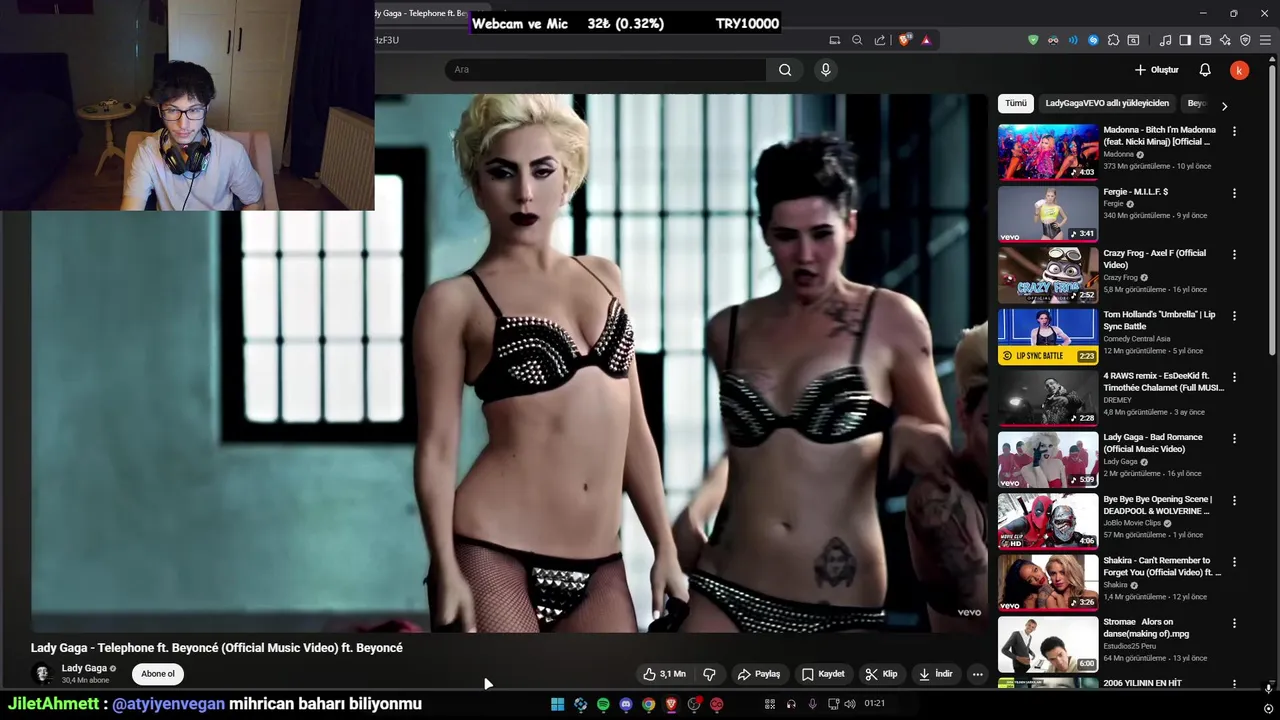The image size is (1280, 720).
Task: Open Lady Gaga Bad Romance video title
Action: click(x=1153, y=443)
